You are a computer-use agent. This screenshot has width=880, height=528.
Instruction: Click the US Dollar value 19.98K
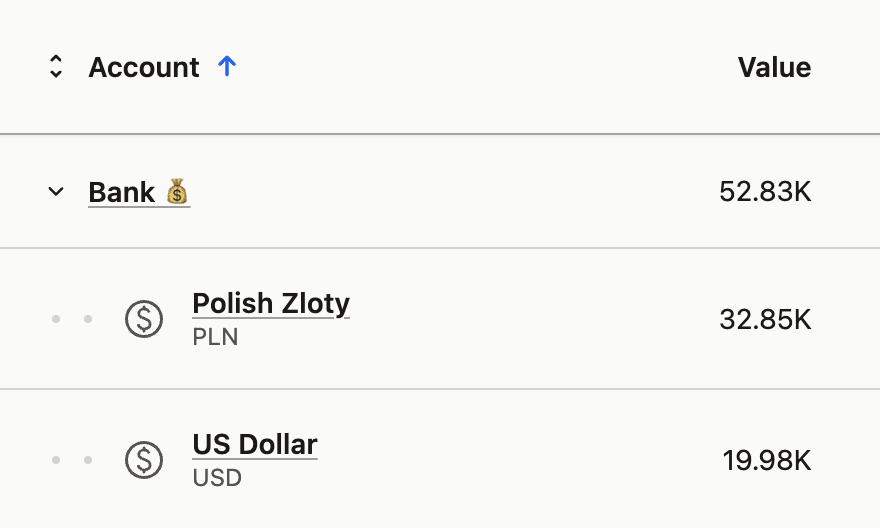coord(766,460)
